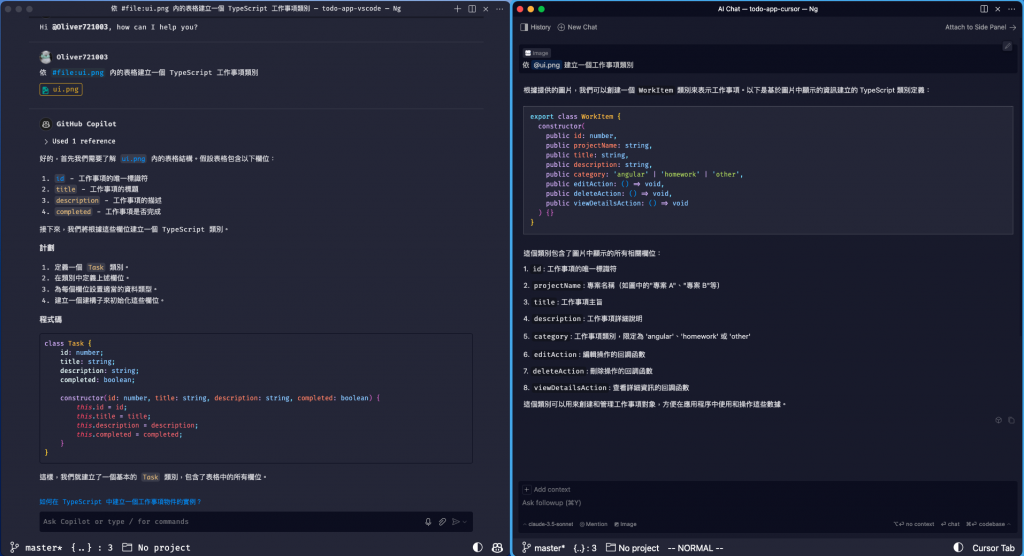Click the inline Task code chip in Copilot summary
The image size is (1024, 556).
tap(150, 477)
